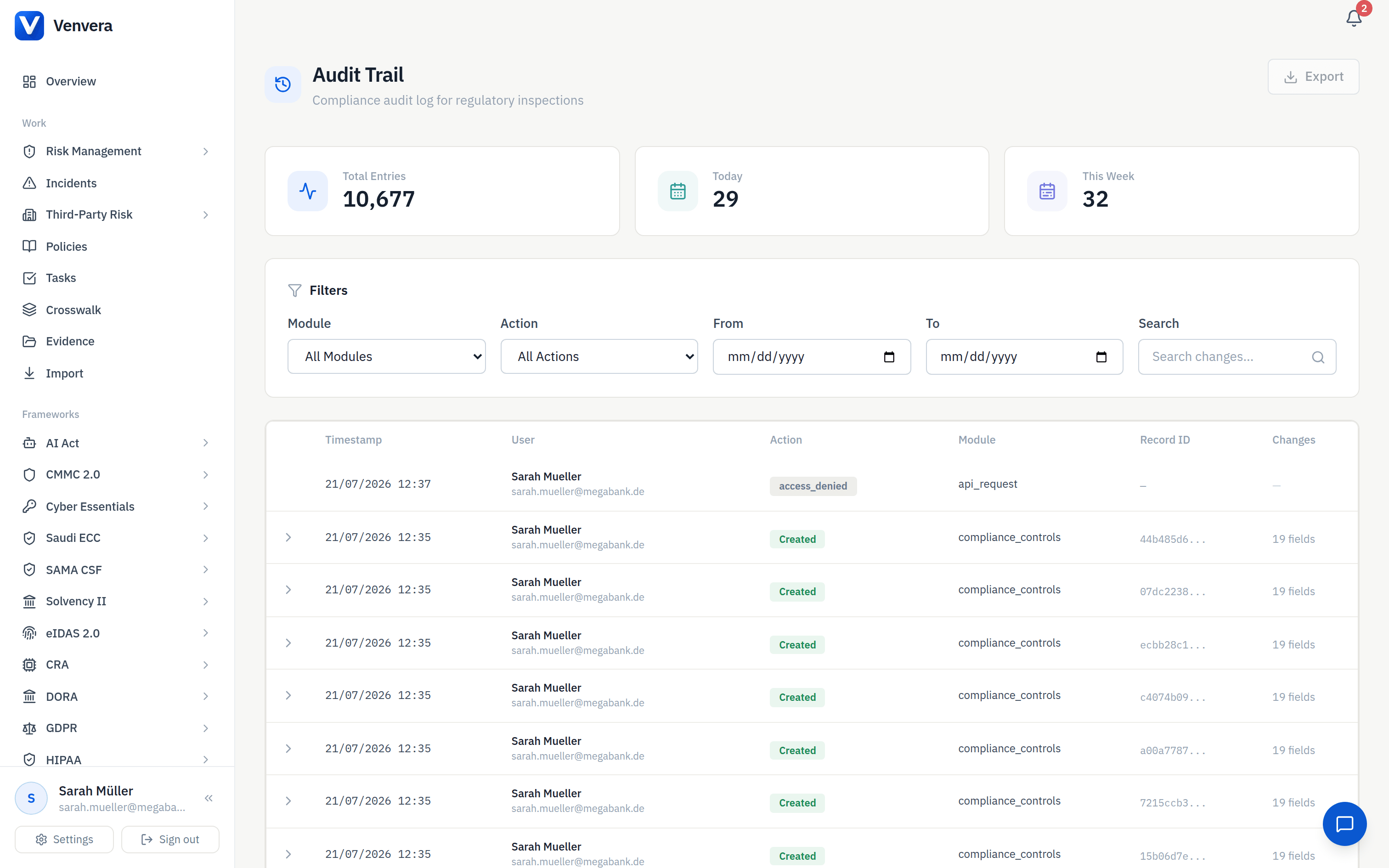Expand row with record 44b485d6
The width and height of the screenshot is (1389, 868).
[289, 537]
